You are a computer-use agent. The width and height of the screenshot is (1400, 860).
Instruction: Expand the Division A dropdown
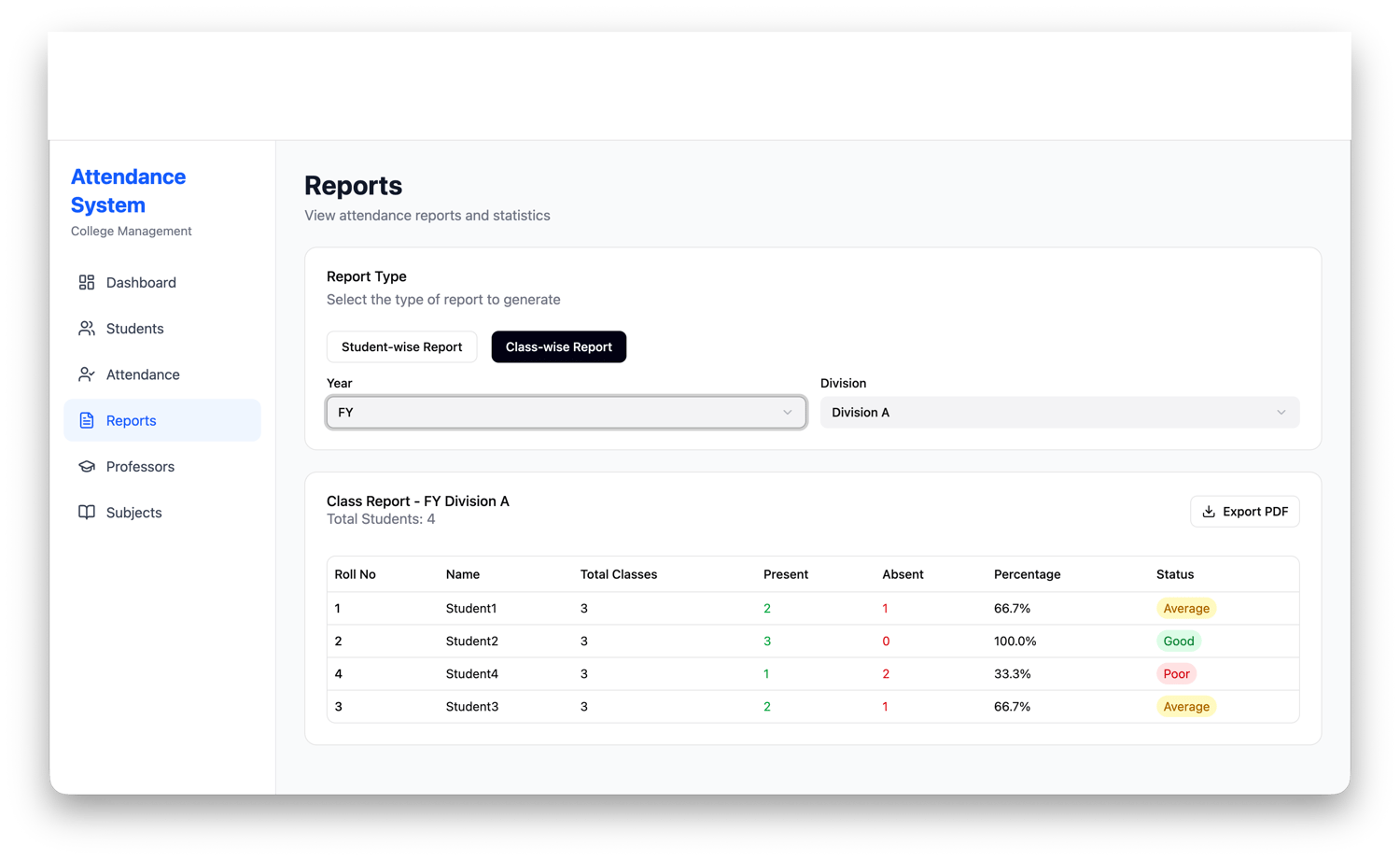point(1059,412)
